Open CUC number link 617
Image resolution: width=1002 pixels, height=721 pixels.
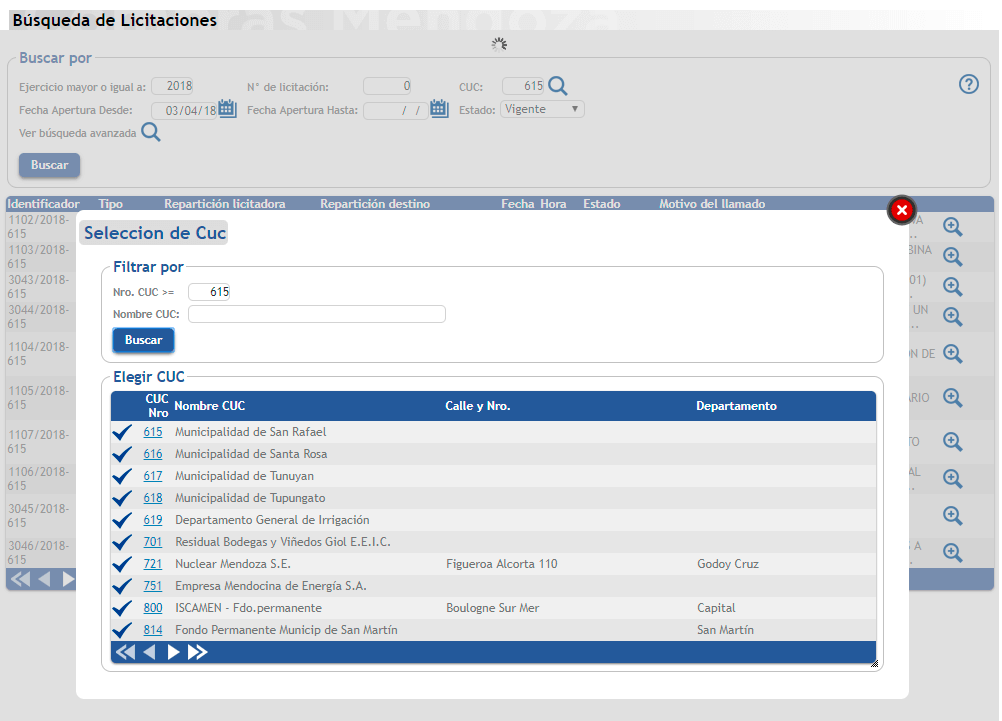tap(153, 476)
